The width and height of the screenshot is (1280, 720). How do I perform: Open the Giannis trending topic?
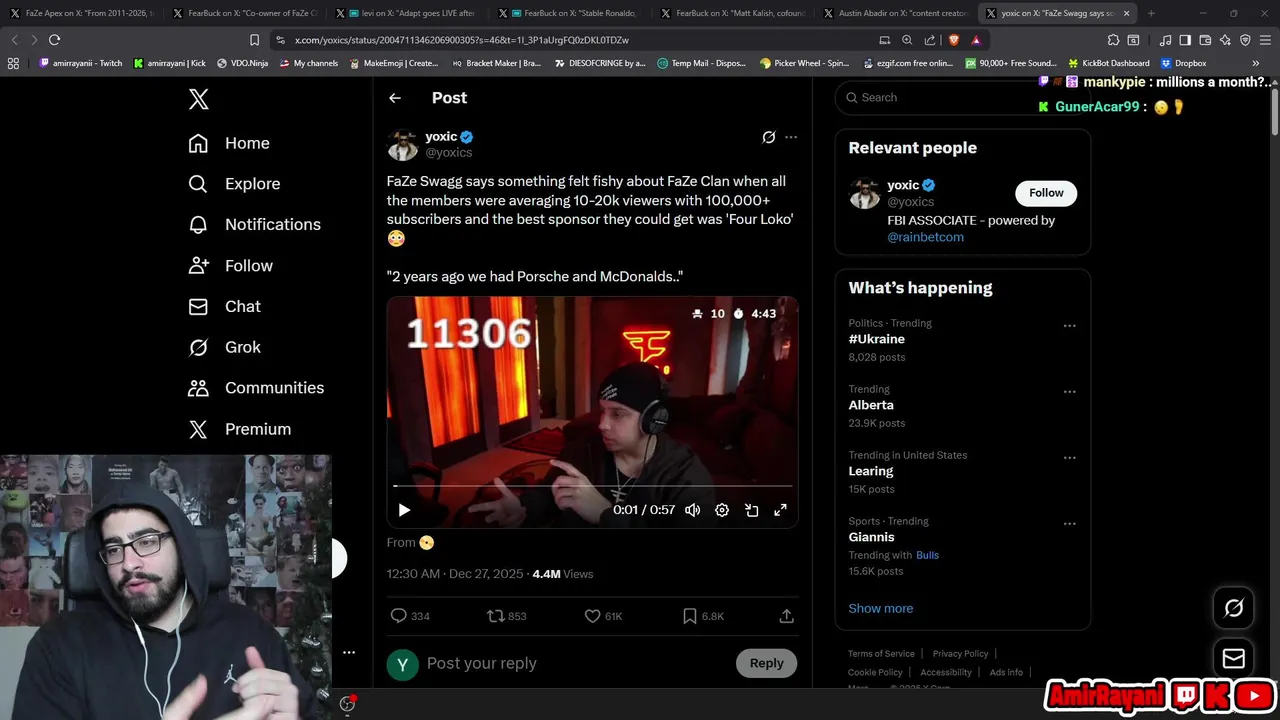872,537
